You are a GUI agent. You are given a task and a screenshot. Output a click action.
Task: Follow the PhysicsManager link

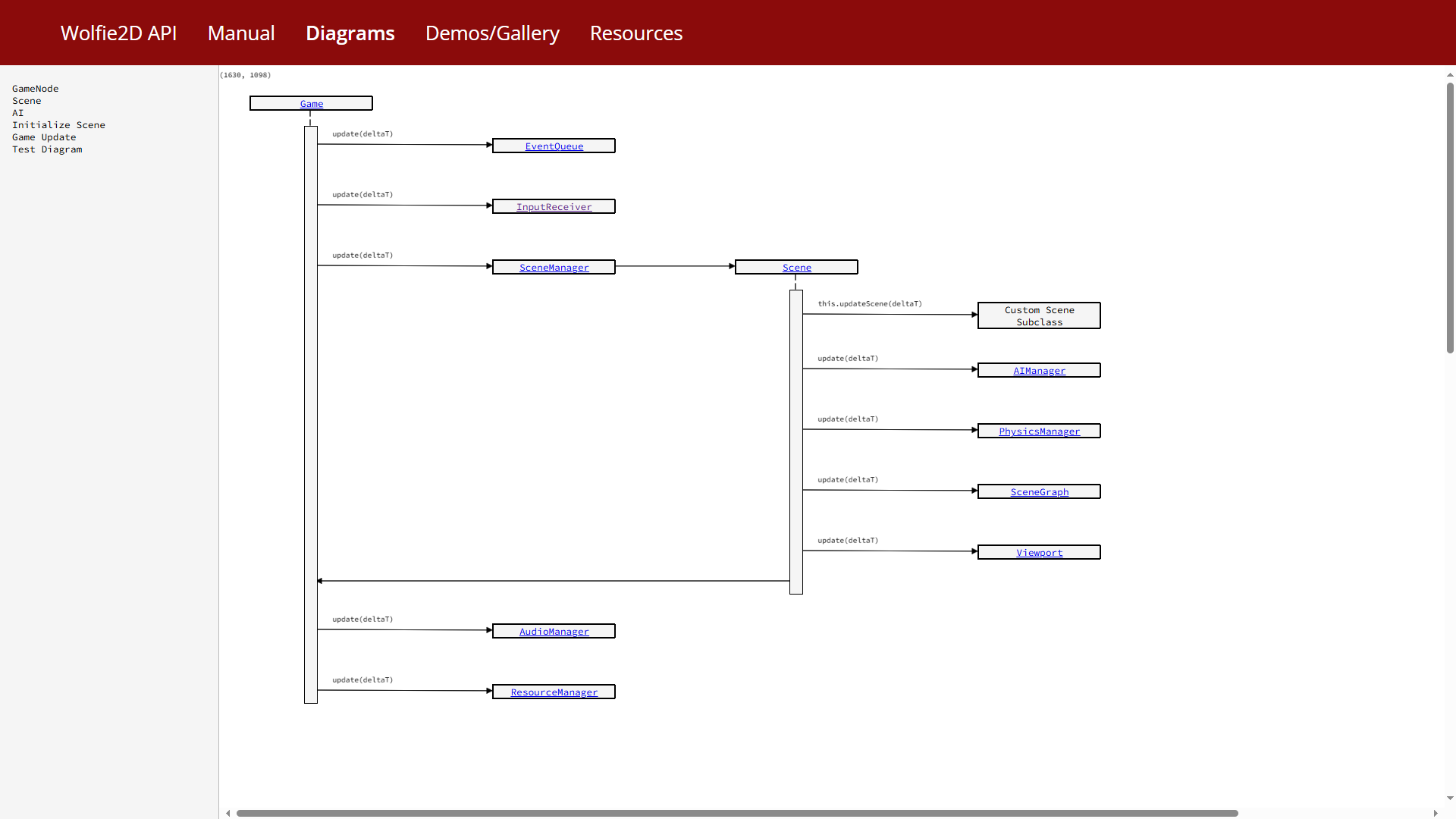click(x=1039, y=431)
